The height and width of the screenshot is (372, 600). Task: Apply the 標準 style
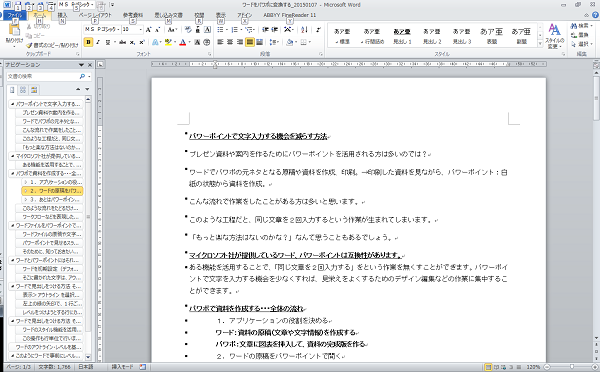click(342, 36)
